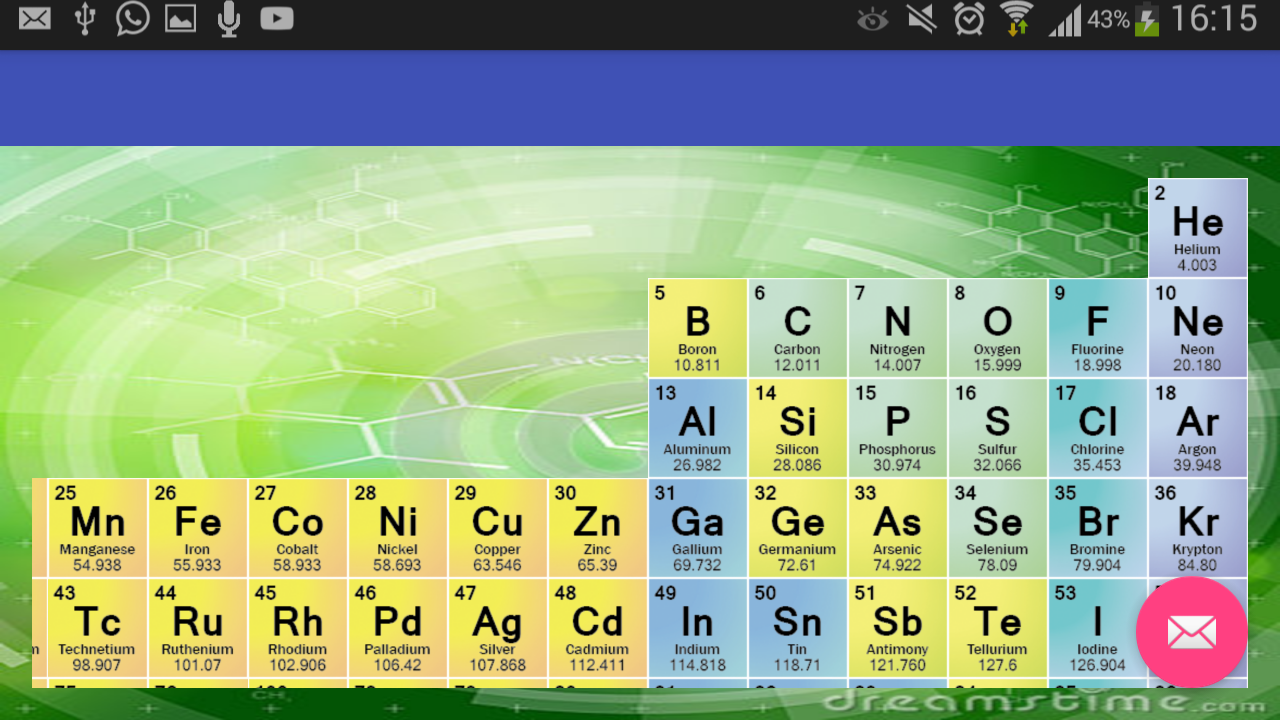Tap the battery charging icon
Screen dimensions: 1280x720
tap(1147, 19)
